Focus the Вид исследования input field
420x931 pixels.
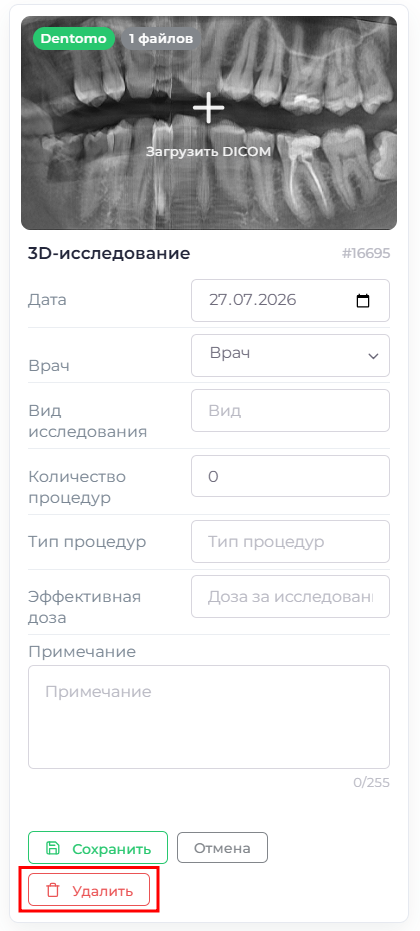290,410
